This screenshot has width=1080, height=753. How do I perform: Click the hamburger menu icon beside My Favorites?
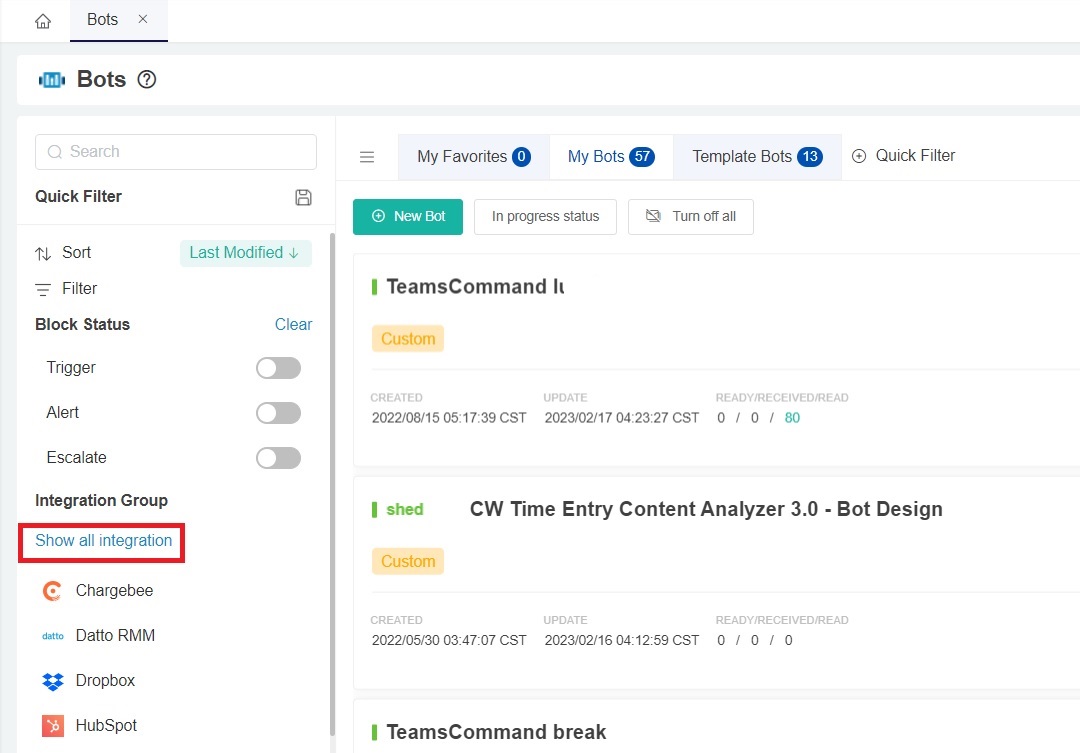(367, 157)
